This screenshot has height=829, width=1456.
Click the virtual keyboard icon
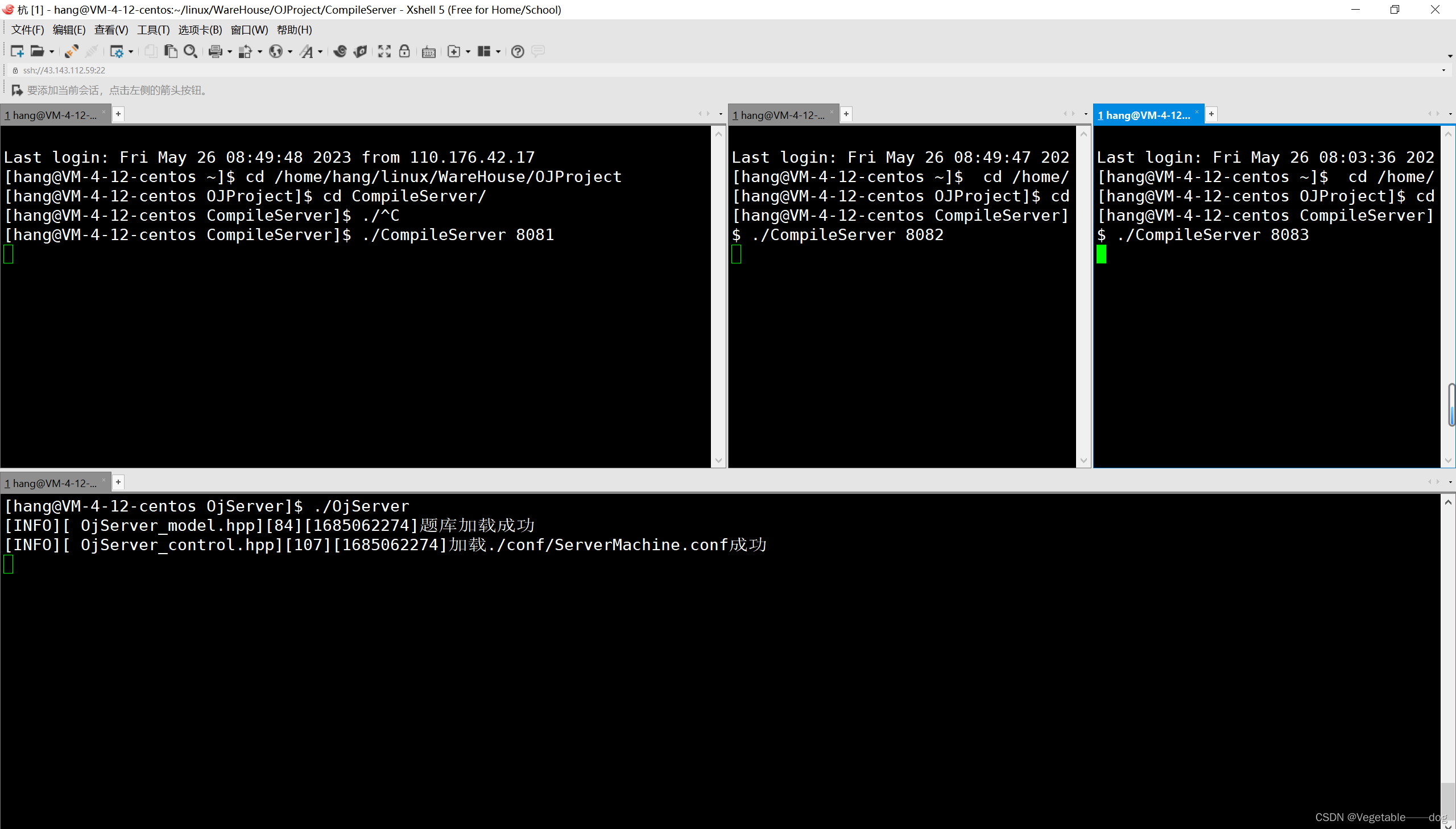pyautogui.click(x=429, y=52)
